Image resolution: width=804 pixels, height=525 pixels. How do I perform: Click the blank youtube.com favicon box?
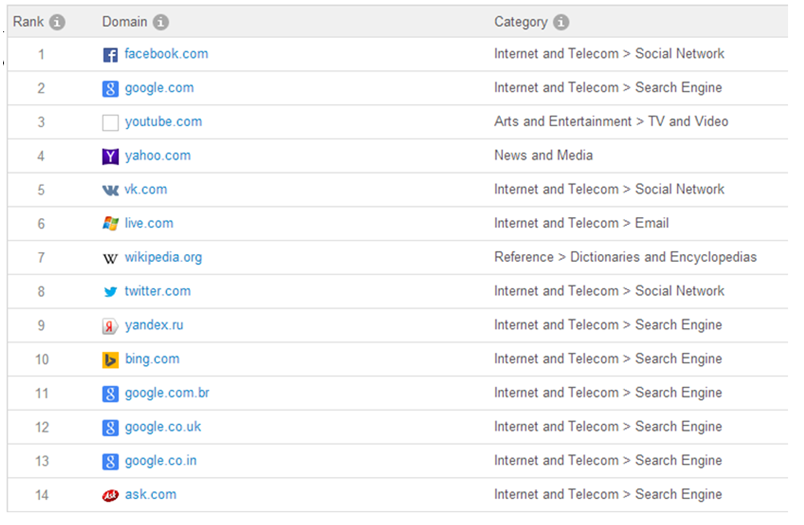click(110, 123)
